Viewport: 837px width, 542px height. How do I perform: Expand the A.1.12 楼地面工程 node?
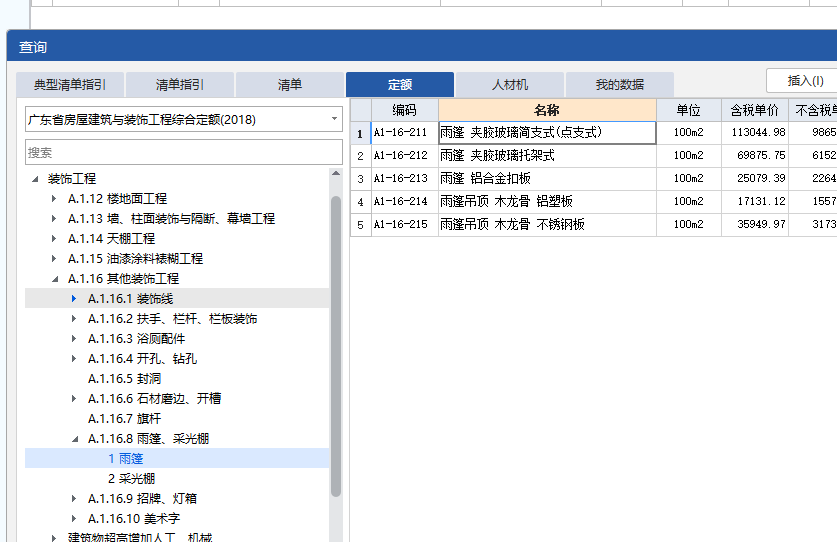coord(54,199)
